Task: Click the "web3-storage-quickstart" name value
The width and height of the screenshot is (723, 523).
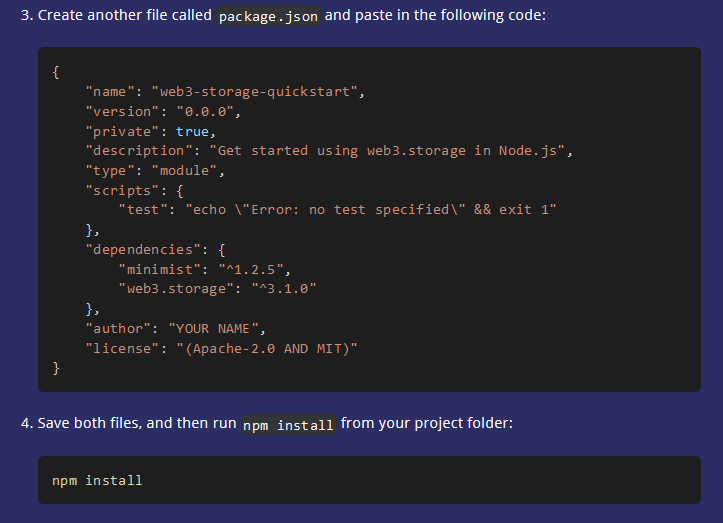Action: tap(258, 92)
